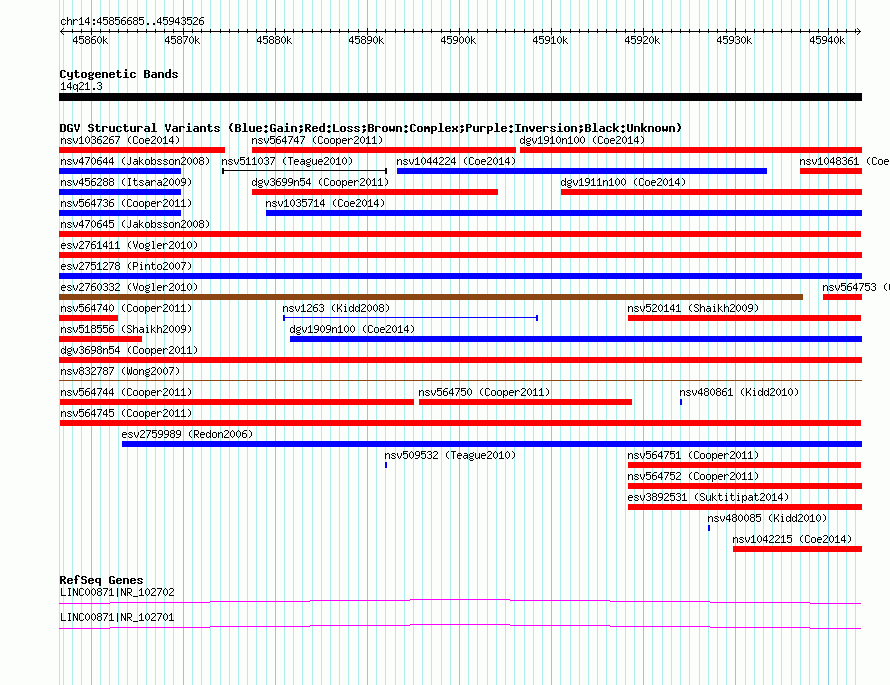Image resolution: width=890 pixels, height=685 pixels.
Task: Select esv2761411 (Vogler2010) loss variant
Action: pyautogui.click(x=460, y=255)
